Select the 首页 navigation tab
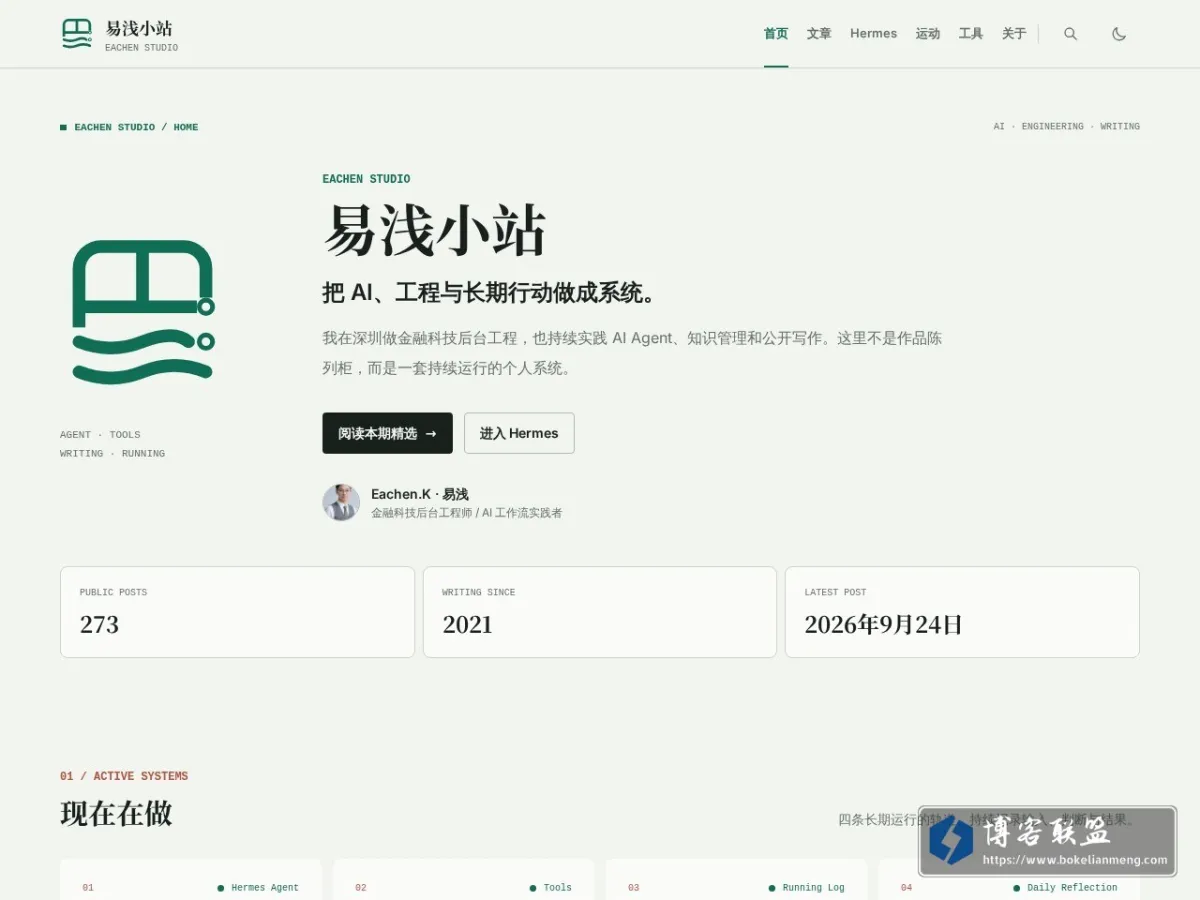 point(776,34)
